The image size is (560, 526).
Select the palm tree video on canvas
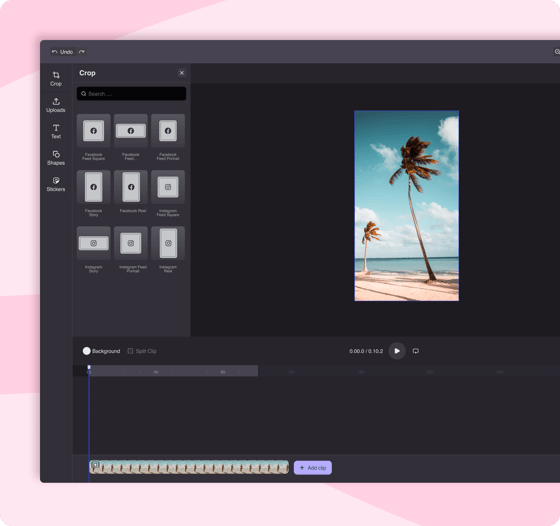[x=406, y=206]
